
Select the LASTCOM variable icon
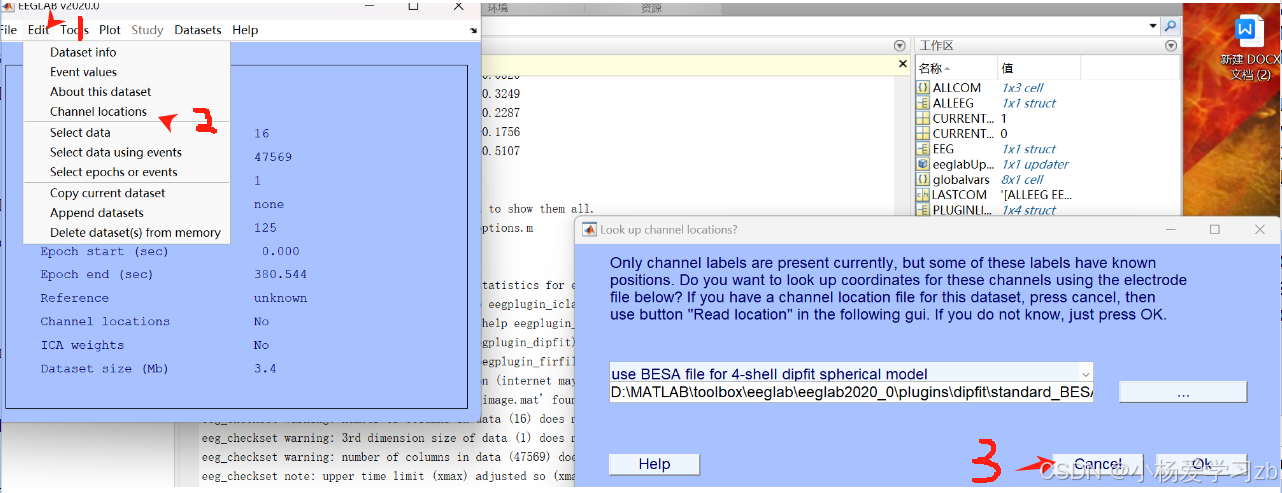pos(923,195)
